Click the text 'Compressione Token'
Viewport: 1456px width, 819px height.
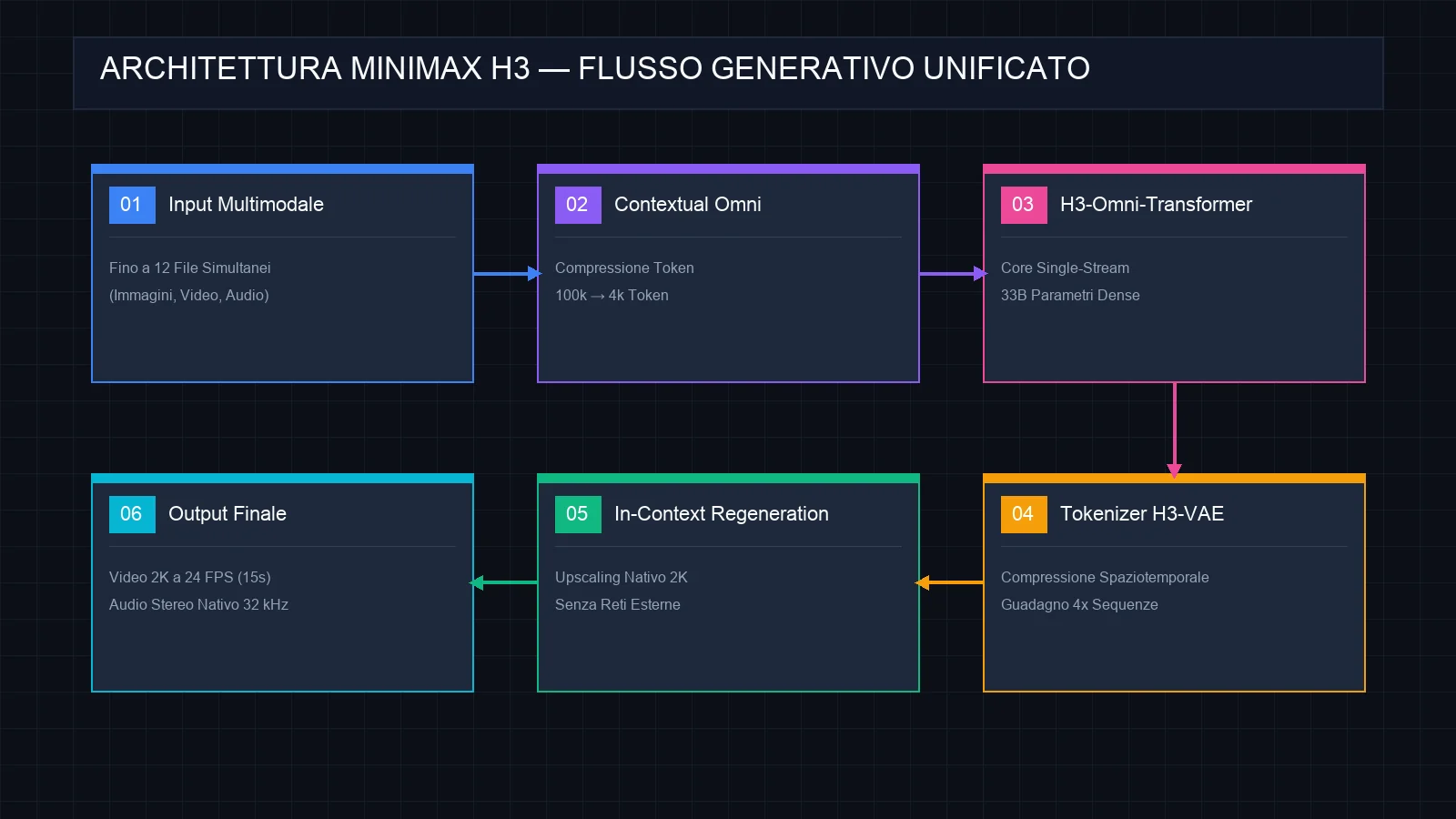pos(624,268)
